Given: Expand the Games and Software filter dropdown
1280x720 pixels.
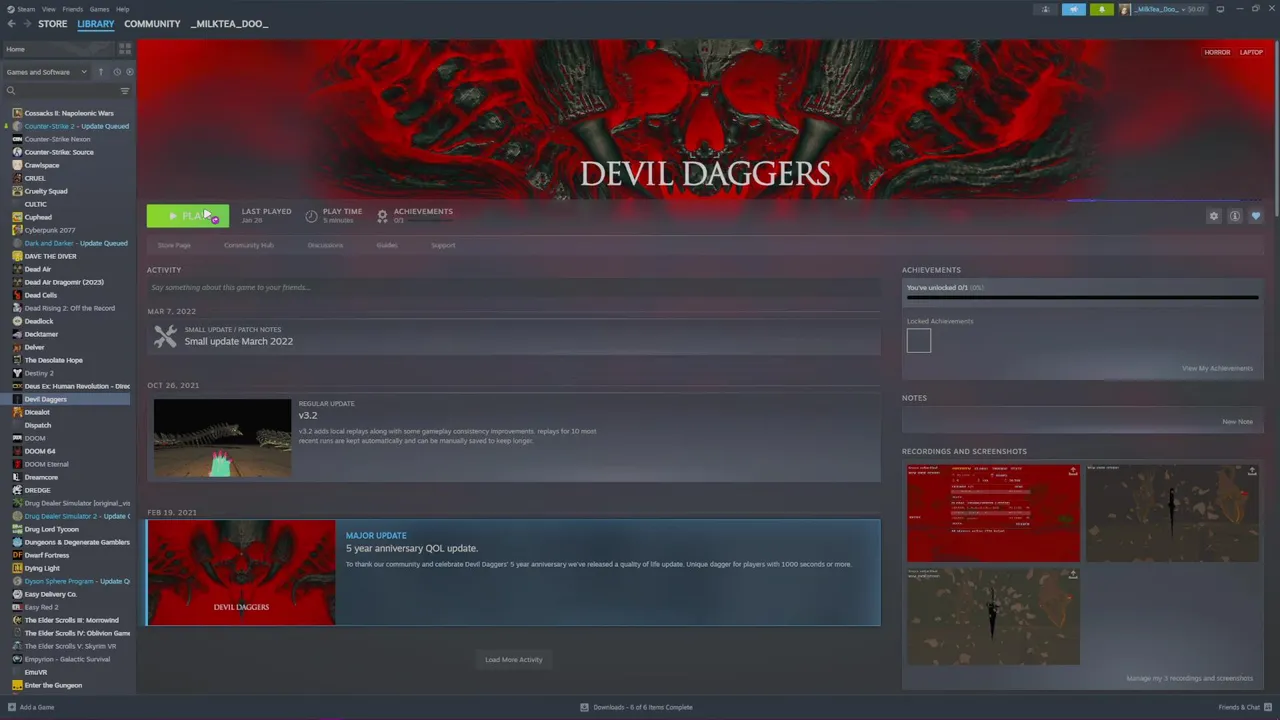Looking at the screenshot, I should [x=46, y=72].
